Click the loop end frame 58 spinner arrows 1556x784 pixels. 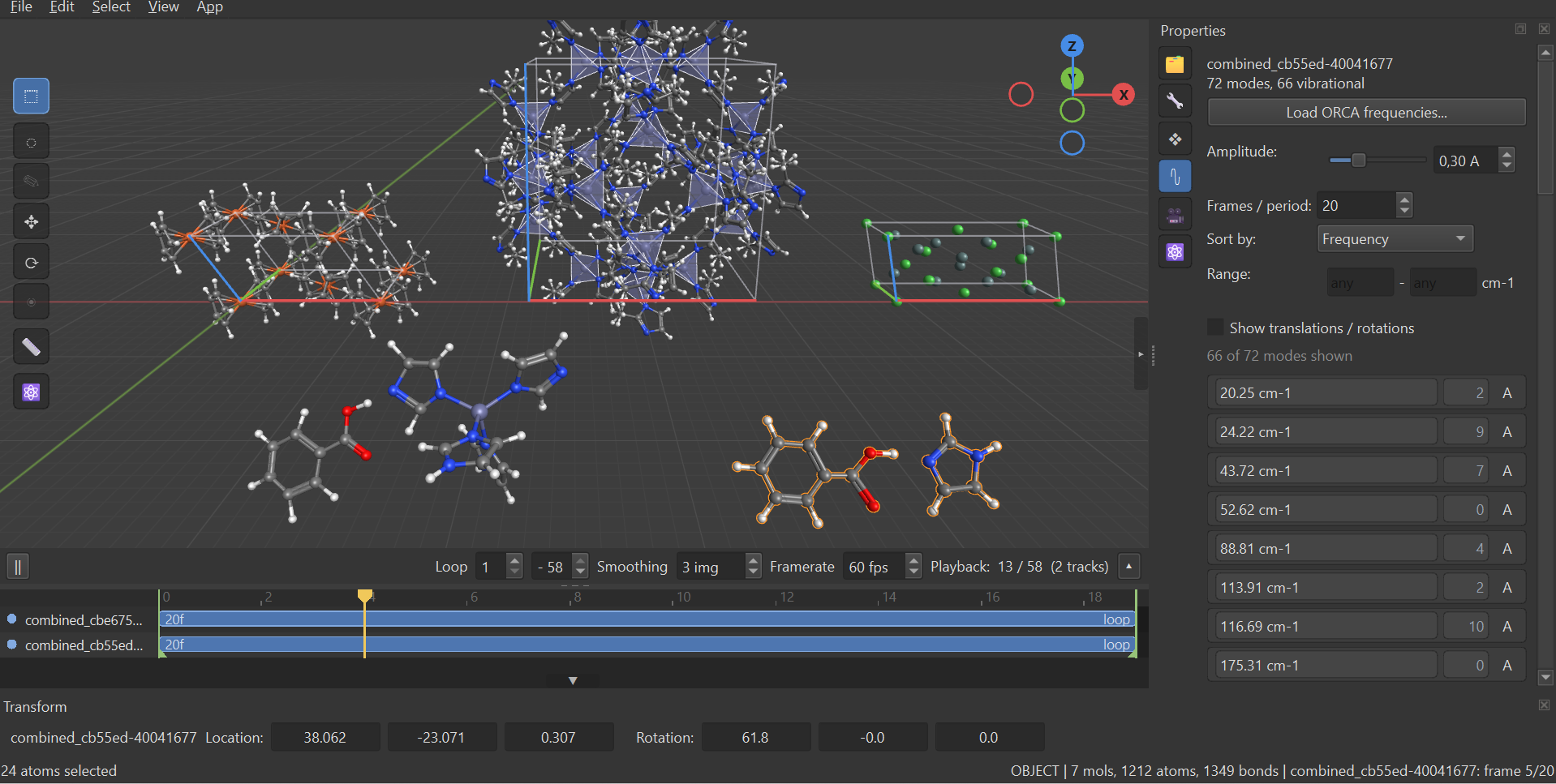tap(580, 566)
